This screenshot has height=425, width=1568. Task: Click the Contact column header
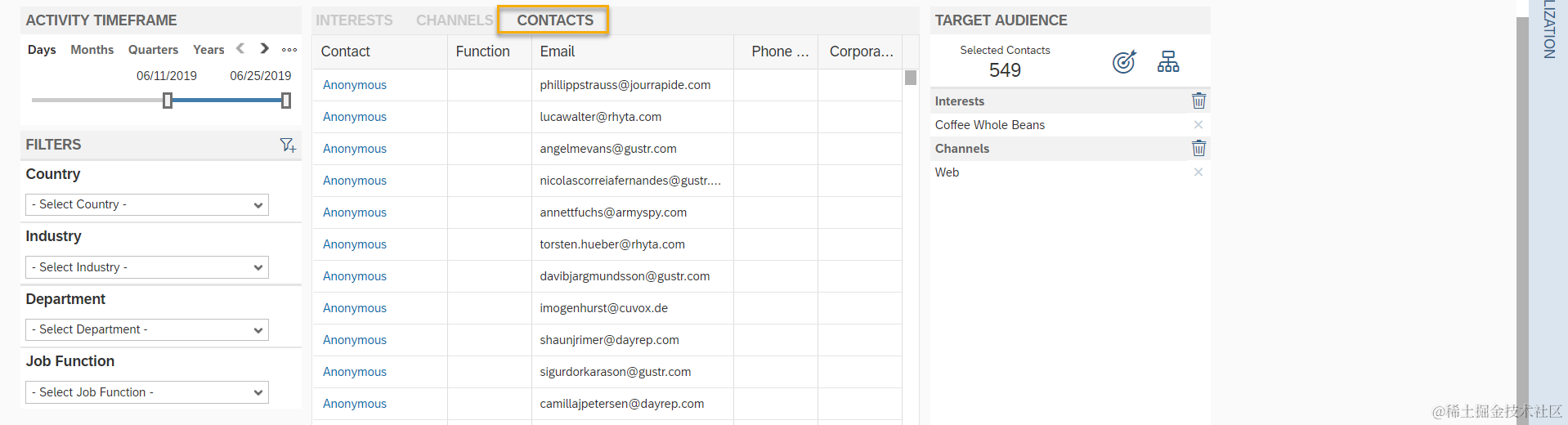tap(379, 51)
